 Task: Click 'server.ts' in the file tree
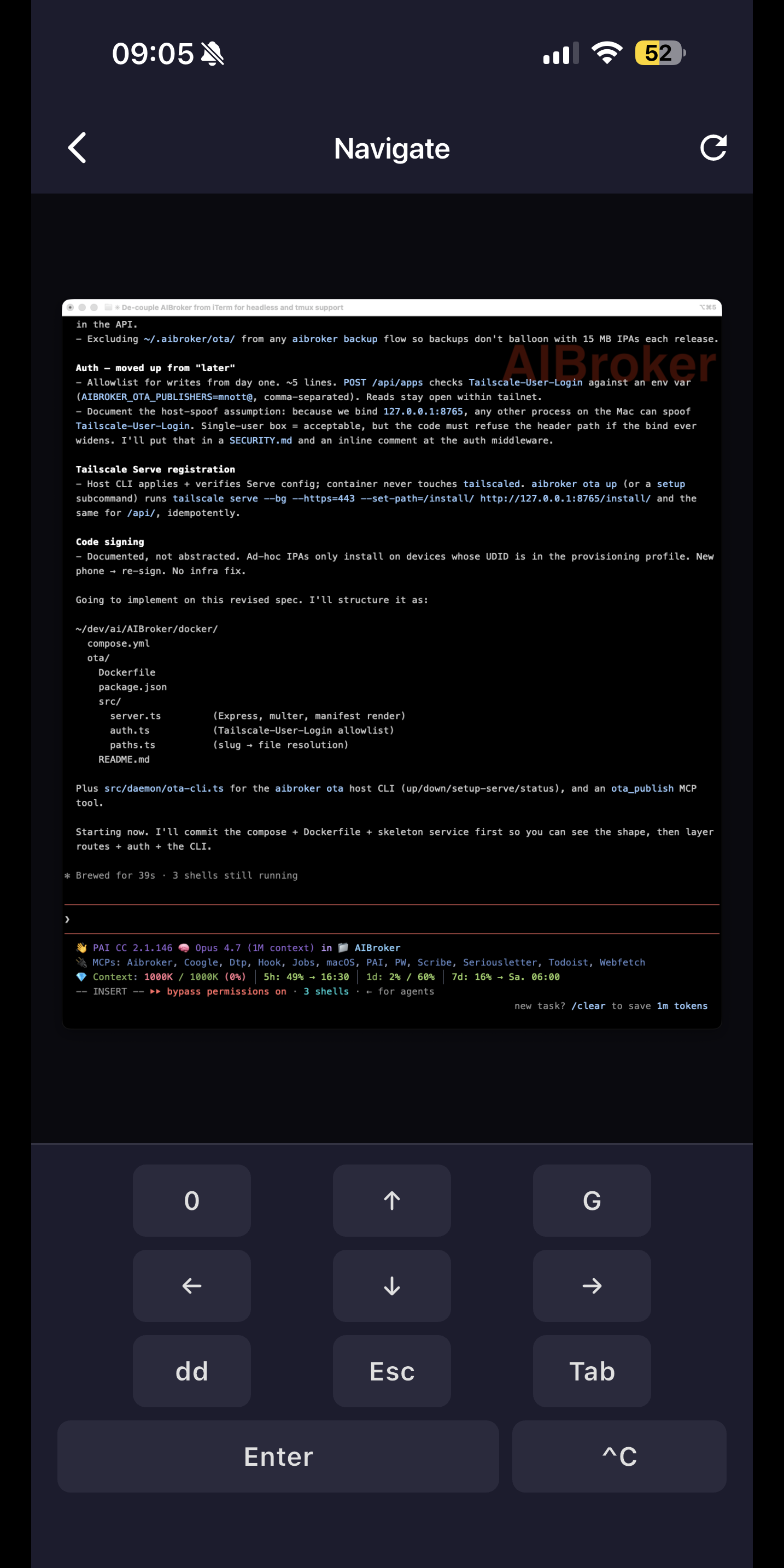(136, 716)
